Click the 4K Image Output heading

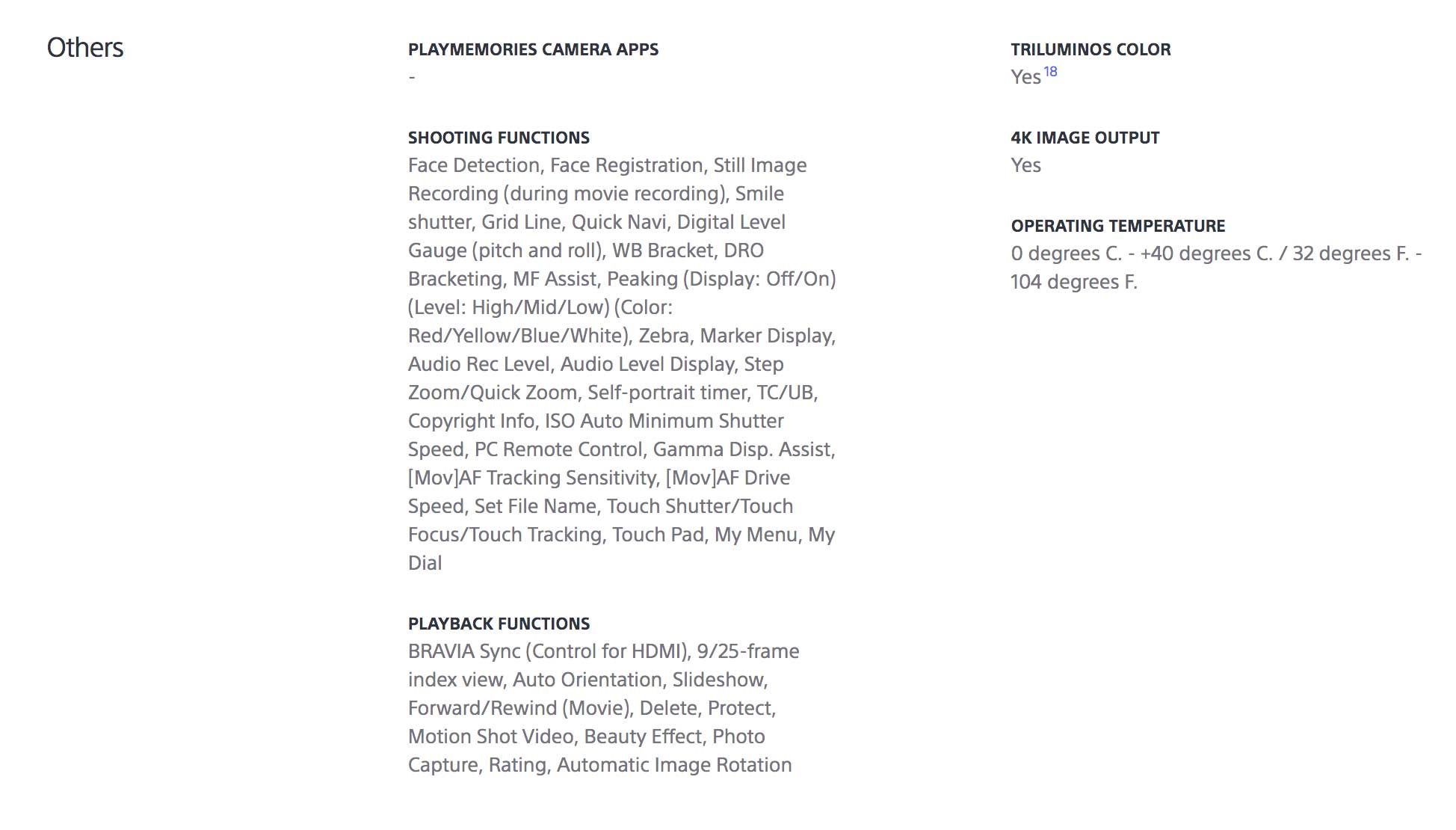tap(1085, 138)
